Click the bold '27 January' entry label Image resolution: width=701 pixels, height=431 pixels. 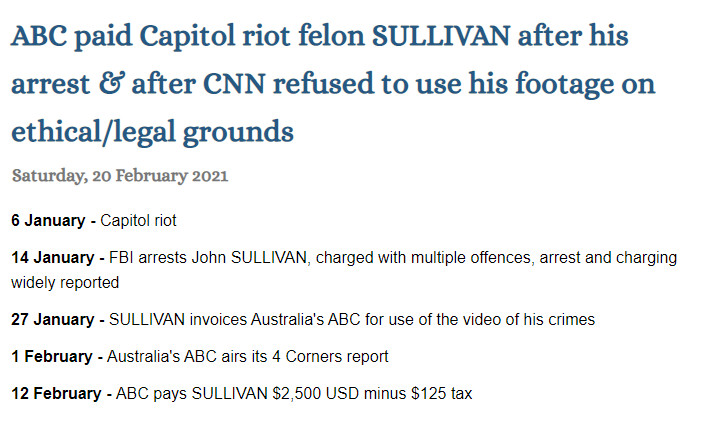[53, 319]
